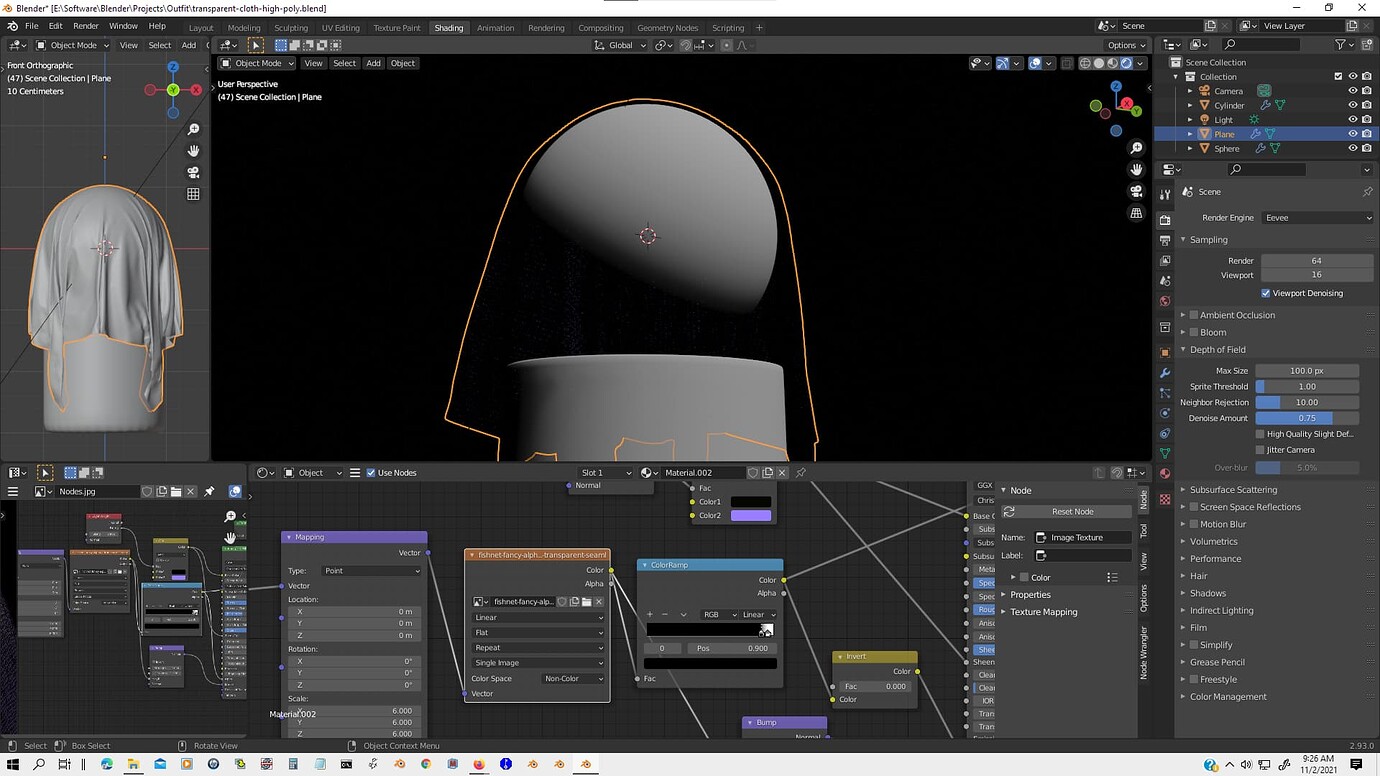Click ColorRamp Pos field showing 0.900
This screenshot has width=1380, height=776.
tap(730, 648)
